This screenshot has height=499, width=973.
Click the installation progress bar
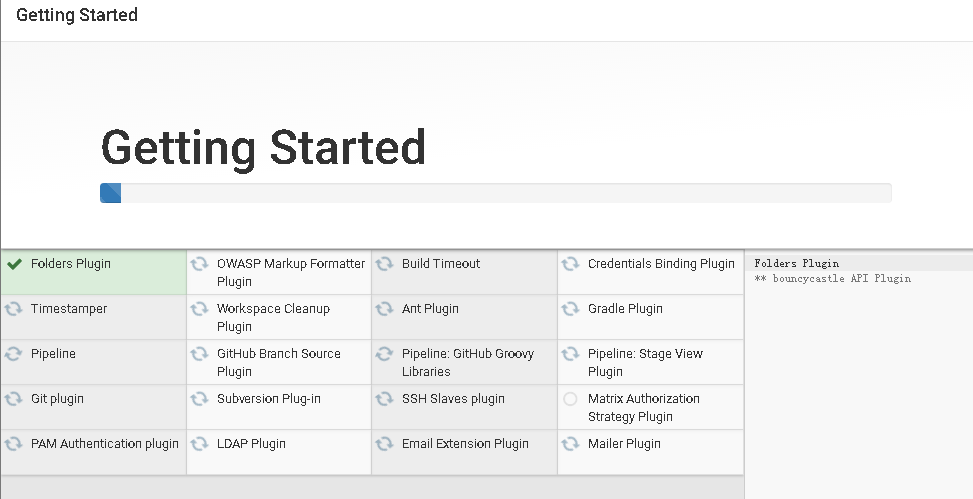[x=495, y=193]
